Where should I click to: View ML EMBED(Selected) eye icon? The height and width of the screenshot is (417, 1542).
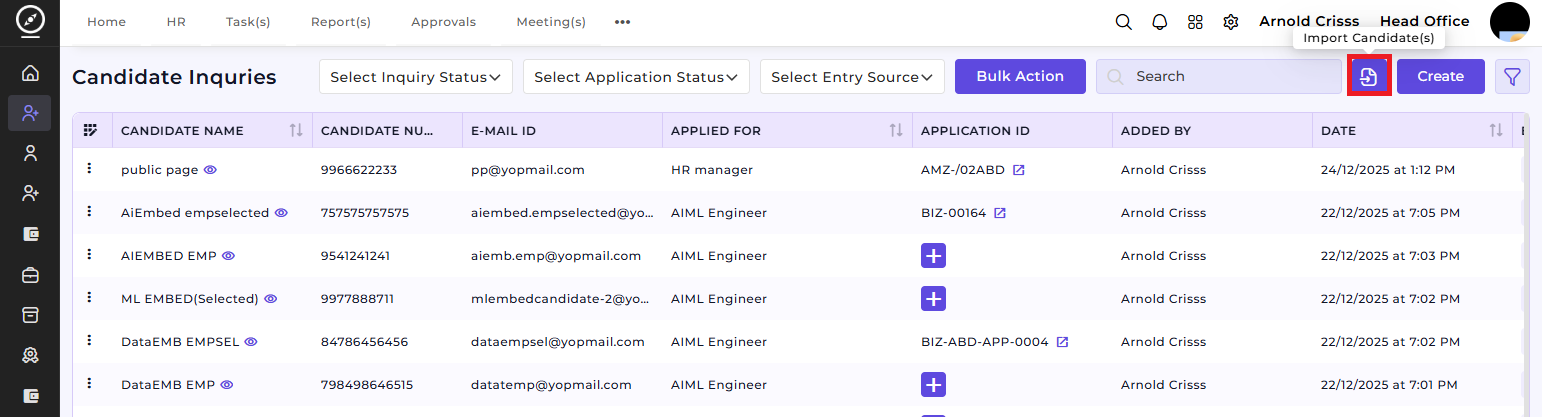pyautogui.click(x=270, y=299)
